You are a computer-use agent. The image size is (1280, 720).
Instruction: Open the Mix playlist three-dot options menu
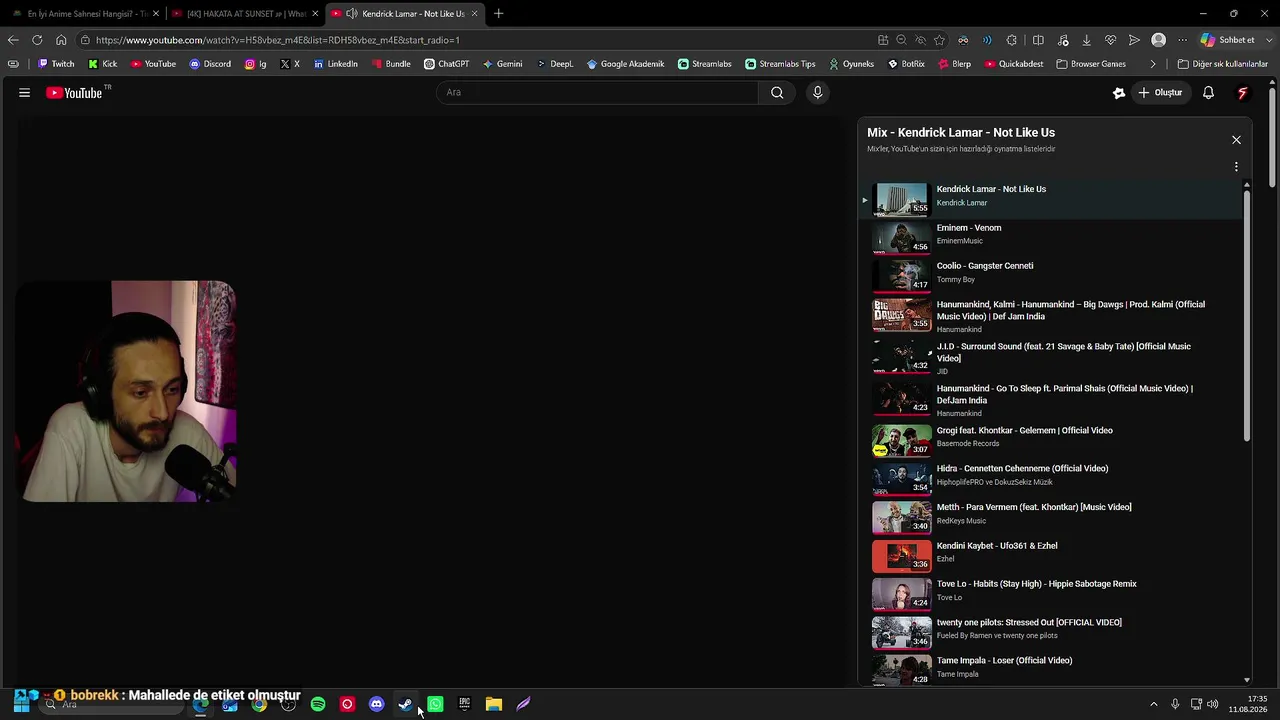pyautogui.click(x=1236, y=167)
